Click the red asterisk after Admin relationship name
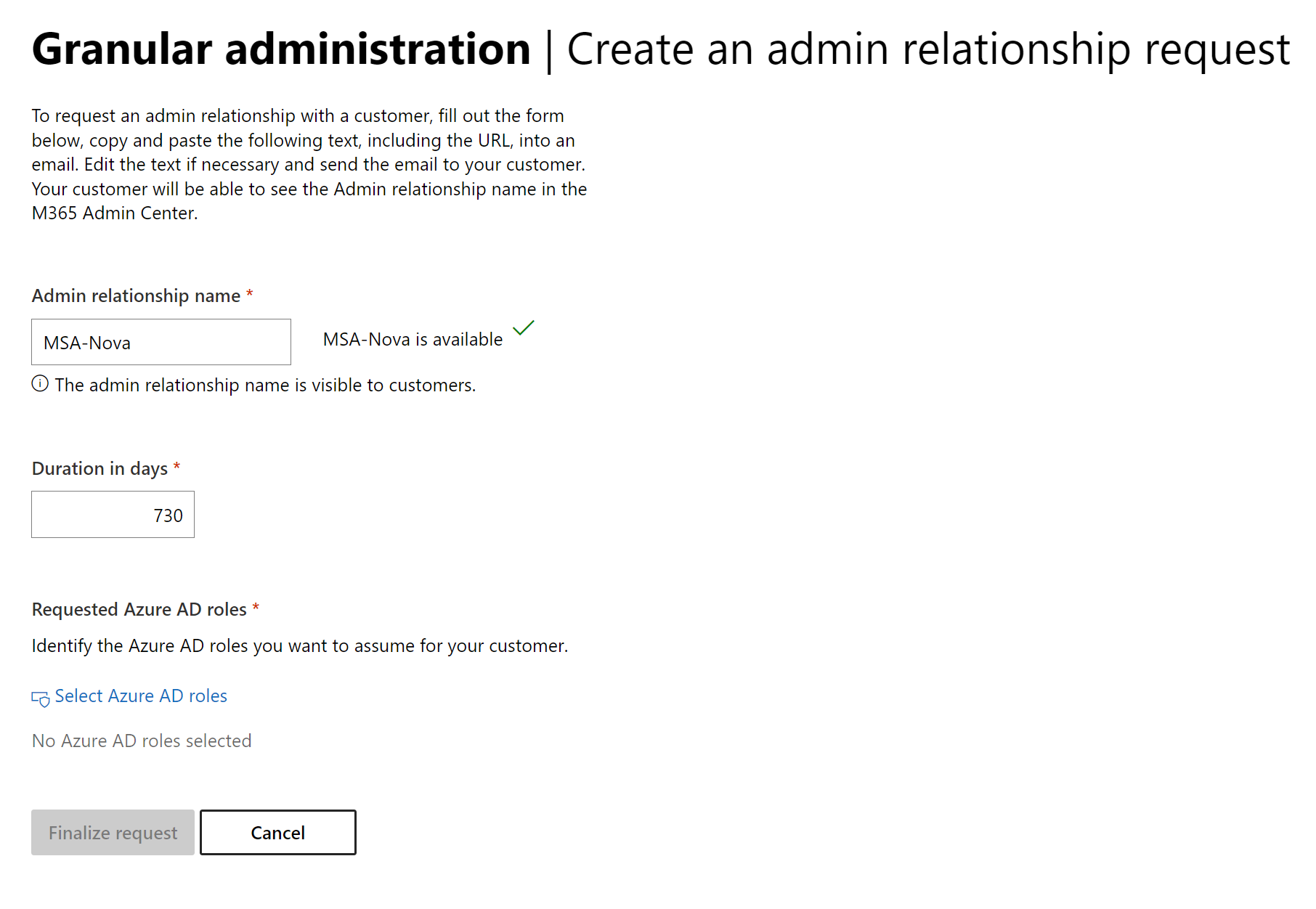Screen dimensions: 1316x909 (x=250, y=294)
